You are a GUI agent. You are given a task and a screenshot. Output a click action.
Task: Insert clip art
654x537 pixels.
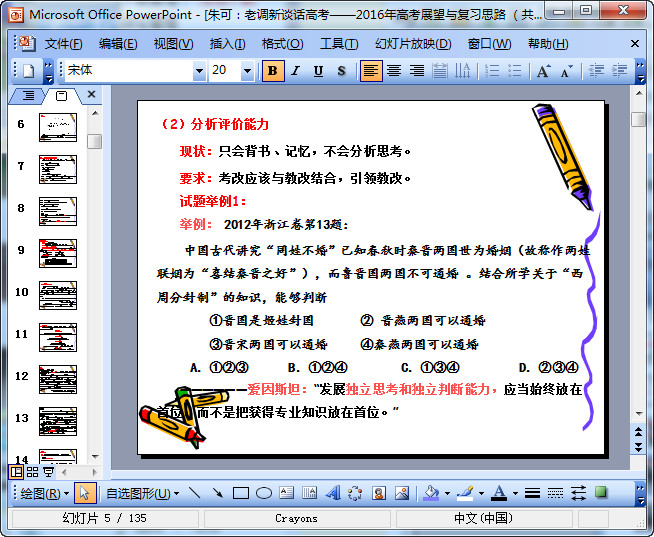coord(379,494)
